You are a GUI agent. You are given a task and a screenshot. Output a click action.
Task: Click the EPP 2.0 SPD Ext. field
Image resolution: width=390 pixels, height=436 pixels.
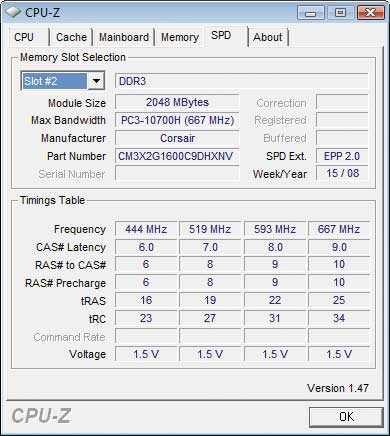tap(342, 156)
